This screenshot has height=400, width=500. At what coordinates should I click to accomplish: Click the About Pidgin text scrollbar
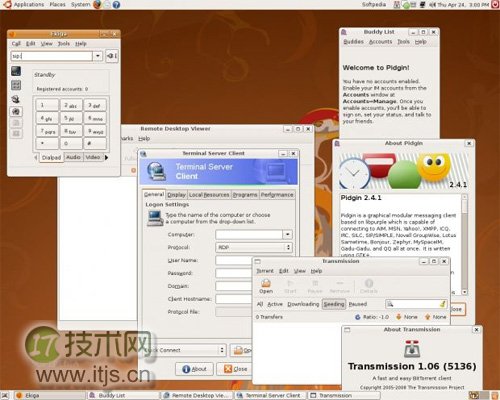pos(464,244)
